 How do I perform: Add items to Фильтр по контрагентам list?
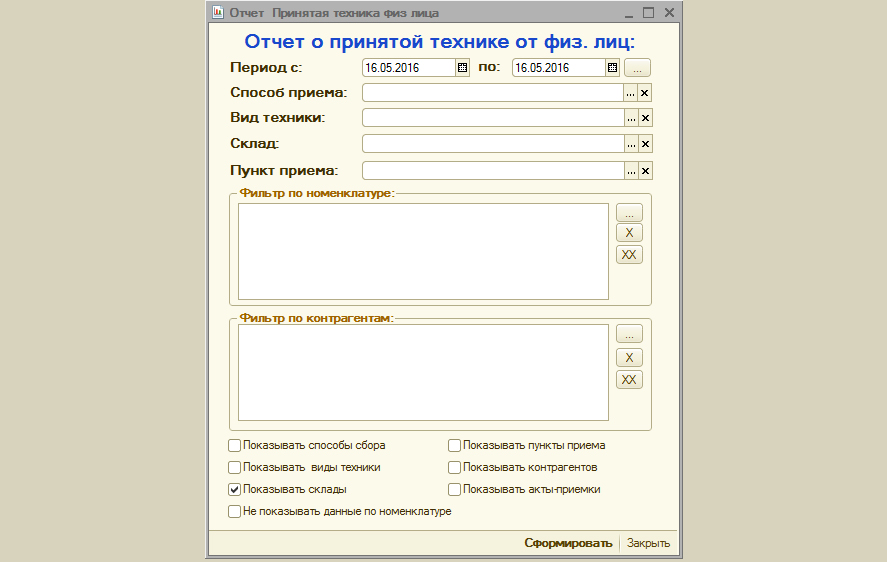tap(629, 335)
